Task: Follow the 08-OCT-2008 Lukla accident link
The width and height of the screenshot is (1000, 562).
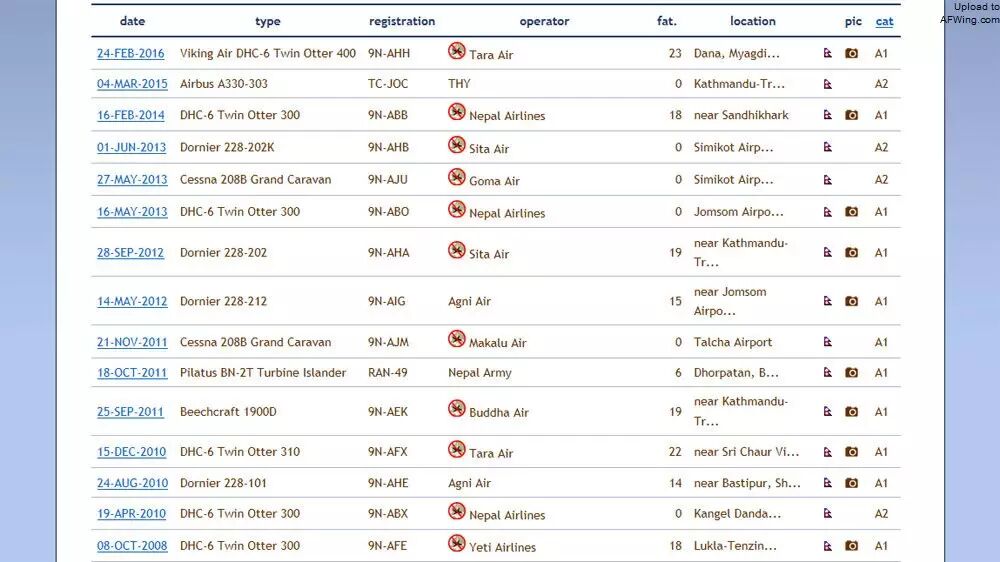Action: (132, 546)
